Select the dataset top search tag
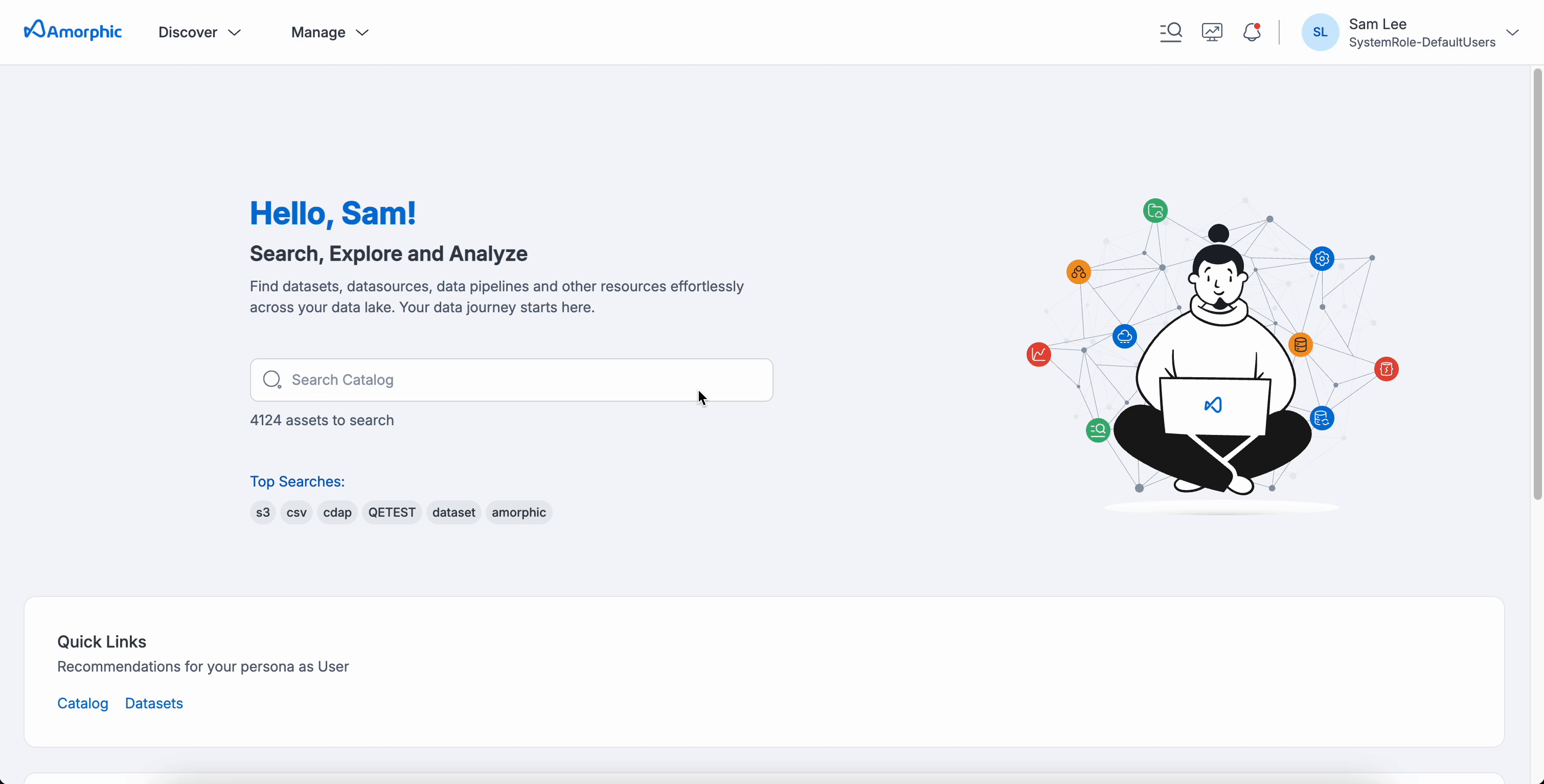1544x784 pixels. (x=453, y=513)
